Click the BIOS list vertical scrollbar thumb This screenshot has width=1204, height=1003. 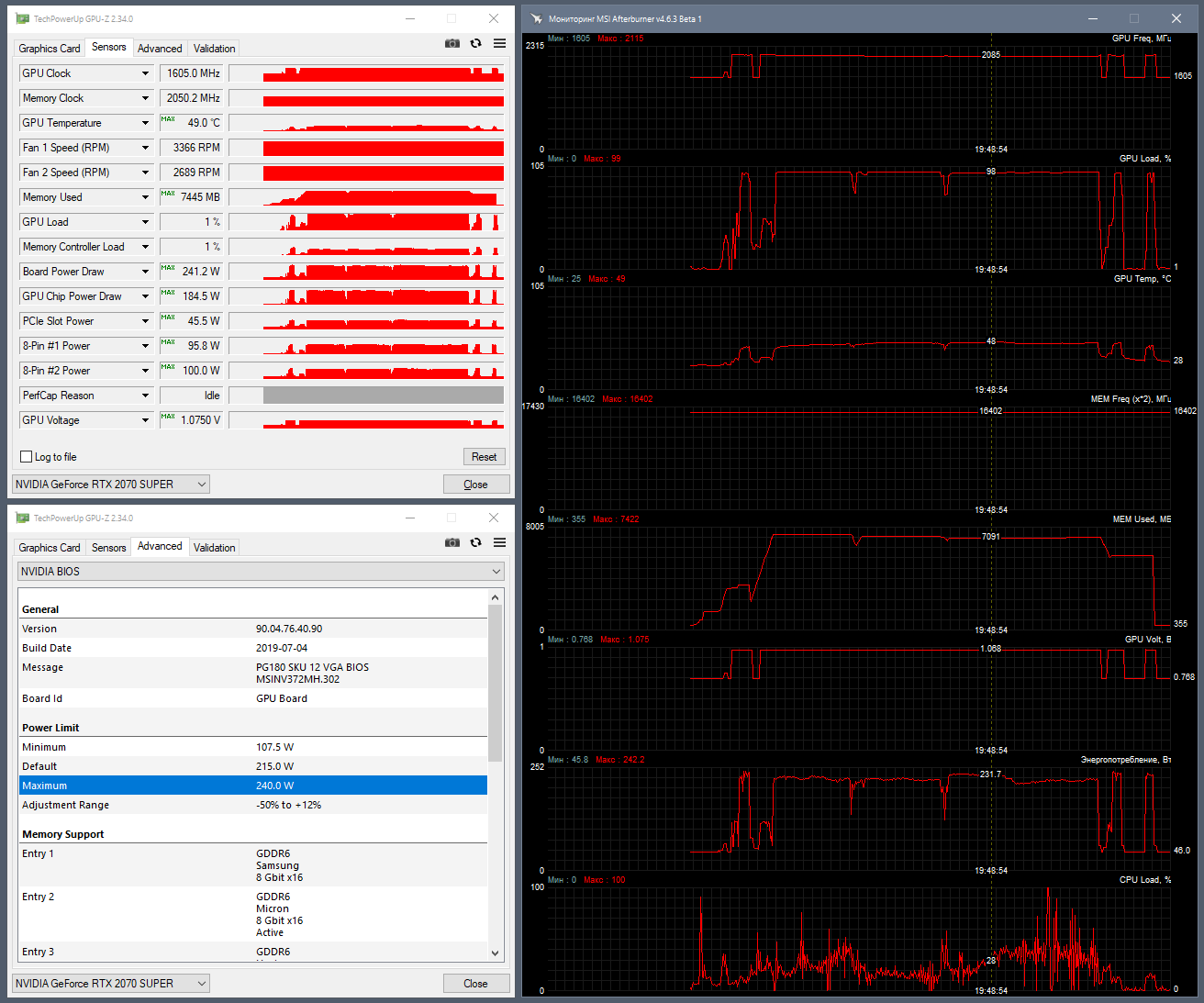tap(496, 684)
